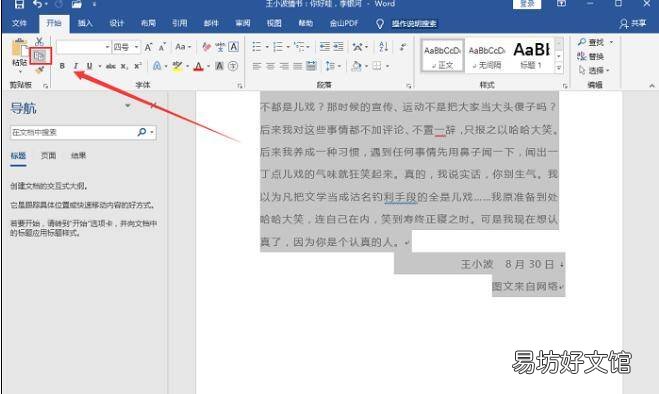The width and height of the screenshot is (659, 394).
Task: Toggle show paragraph marks icon
Action: click(x=403, y=47)
